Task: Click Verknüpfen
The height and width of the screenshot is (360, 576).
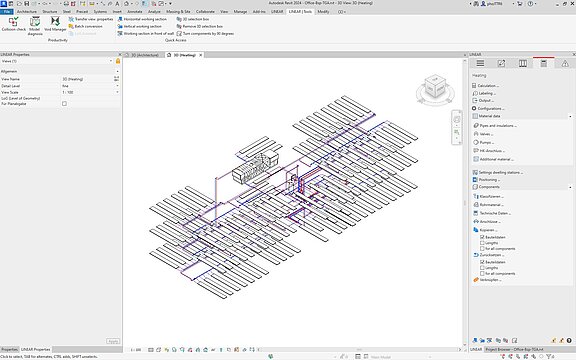Action: [x=487, y=280]
